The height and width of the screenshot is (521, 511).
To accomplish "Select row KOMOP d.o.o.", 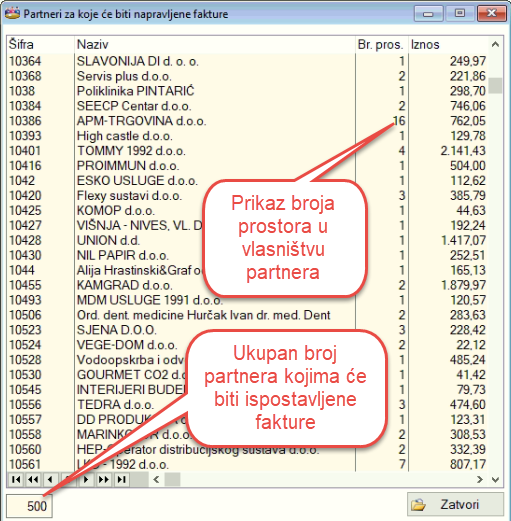I will [x=247, y=210].
